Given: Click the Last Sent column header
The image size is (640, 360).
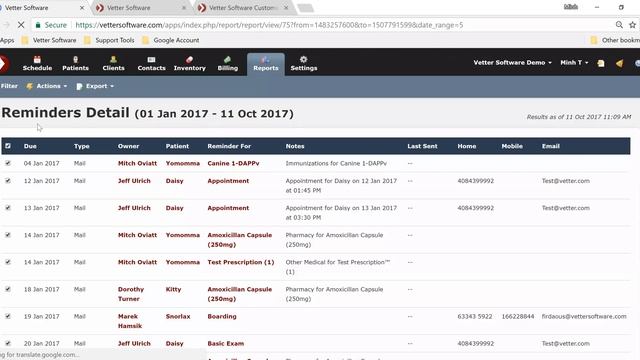Looking at the screenshot, I should tap(422, 146).
